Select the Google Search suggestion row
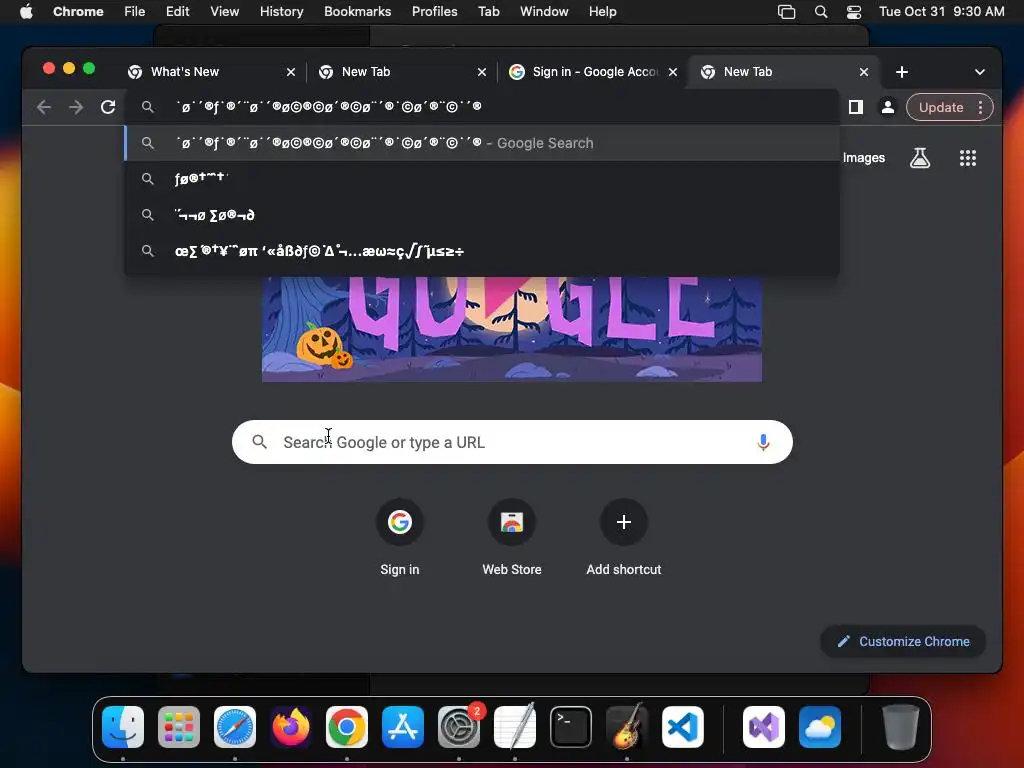 [482, 143]
